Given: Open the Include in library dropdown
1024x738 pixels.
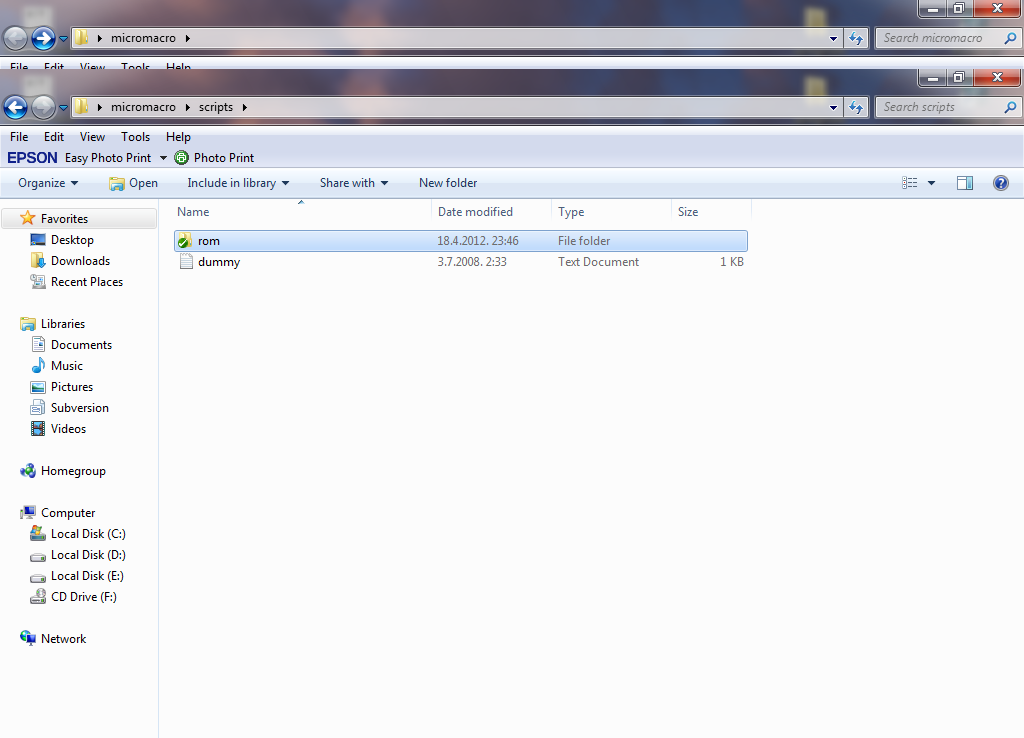Looking at the screenshot, I should tap(238, 183).
